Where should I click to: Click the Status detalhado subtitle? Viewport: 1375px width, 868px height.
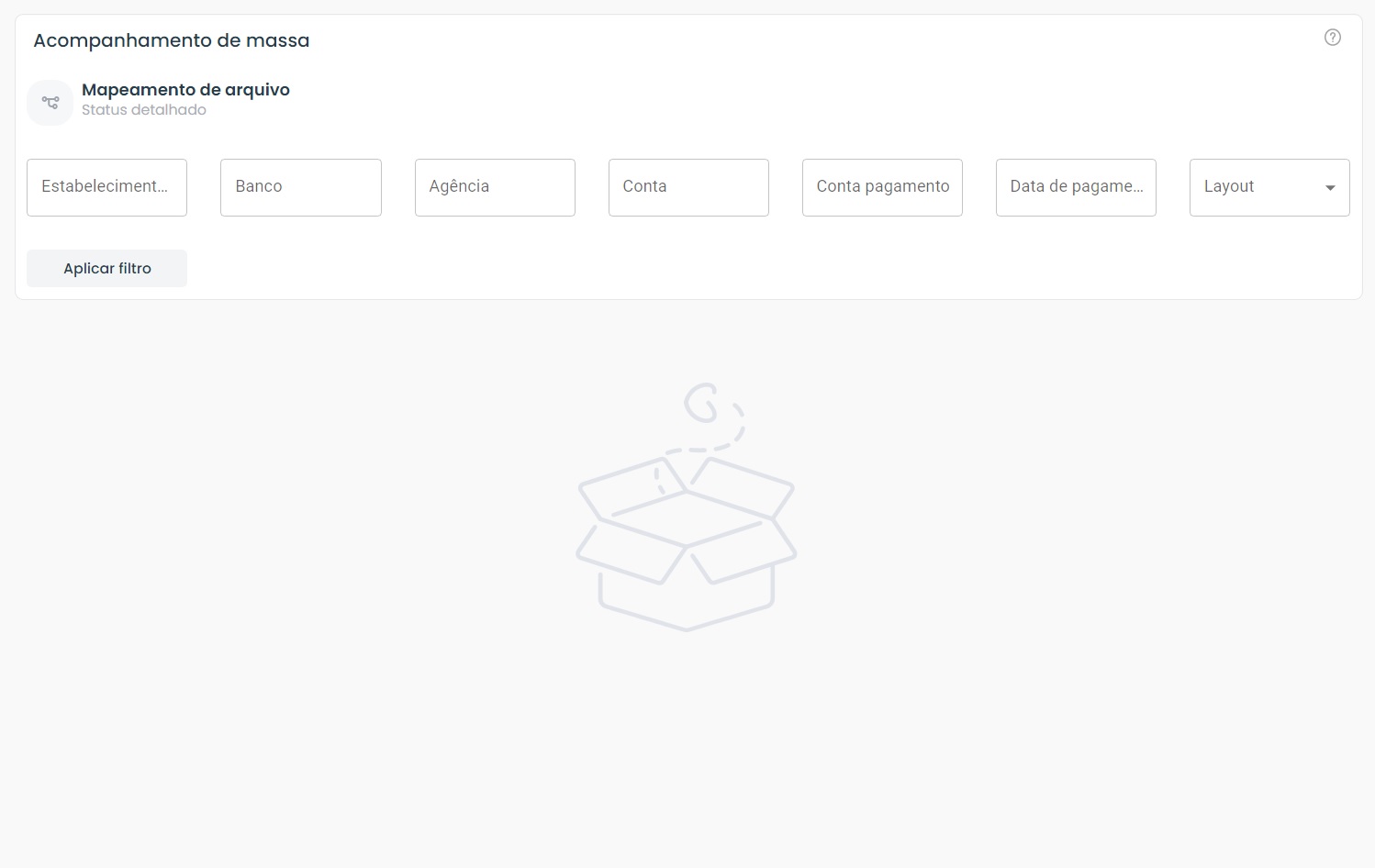pos(144,110)
